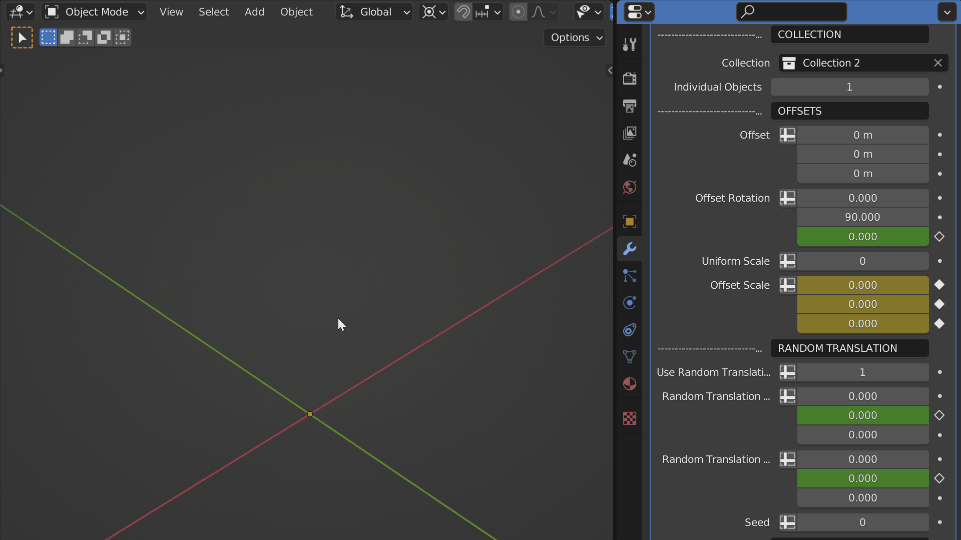This screenshot has width=961, height=540.
Task: Choose the intersect selection mode
Action: (x=123, y=37)
